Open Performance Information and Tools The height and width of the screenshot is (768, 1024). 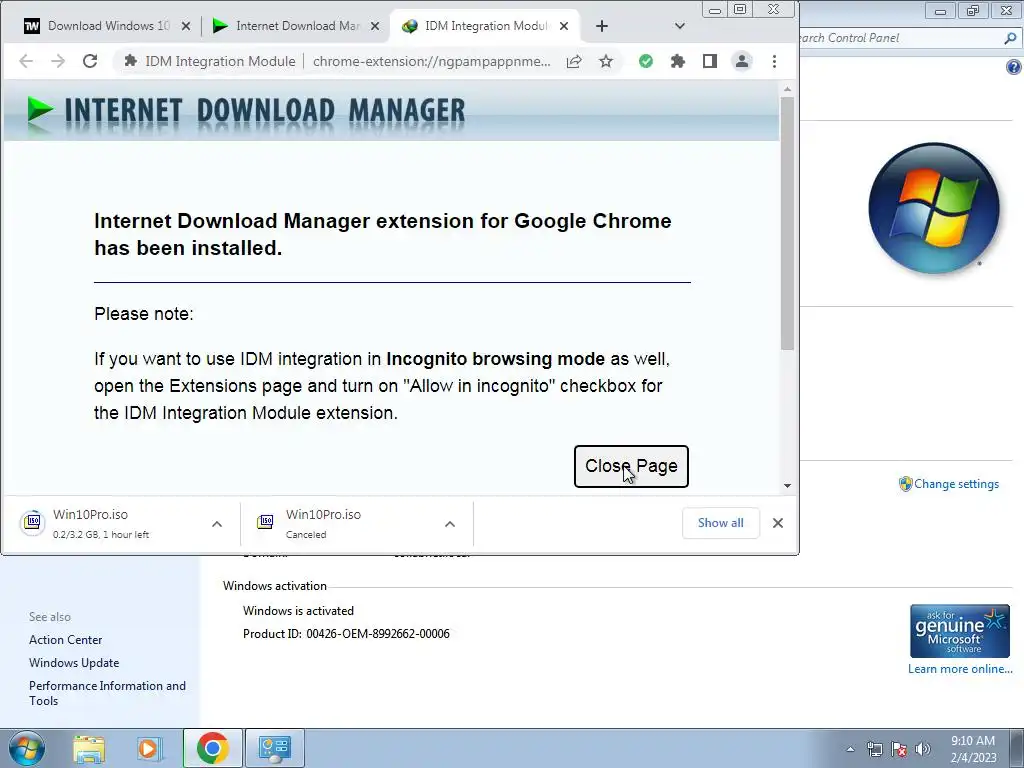tap(107, 693)
